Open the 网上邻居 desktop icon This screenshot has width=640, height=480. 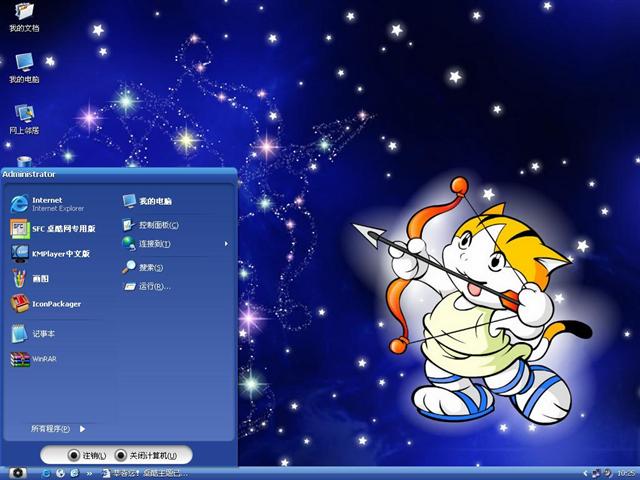pyautogui.click(x=24, y=119)
